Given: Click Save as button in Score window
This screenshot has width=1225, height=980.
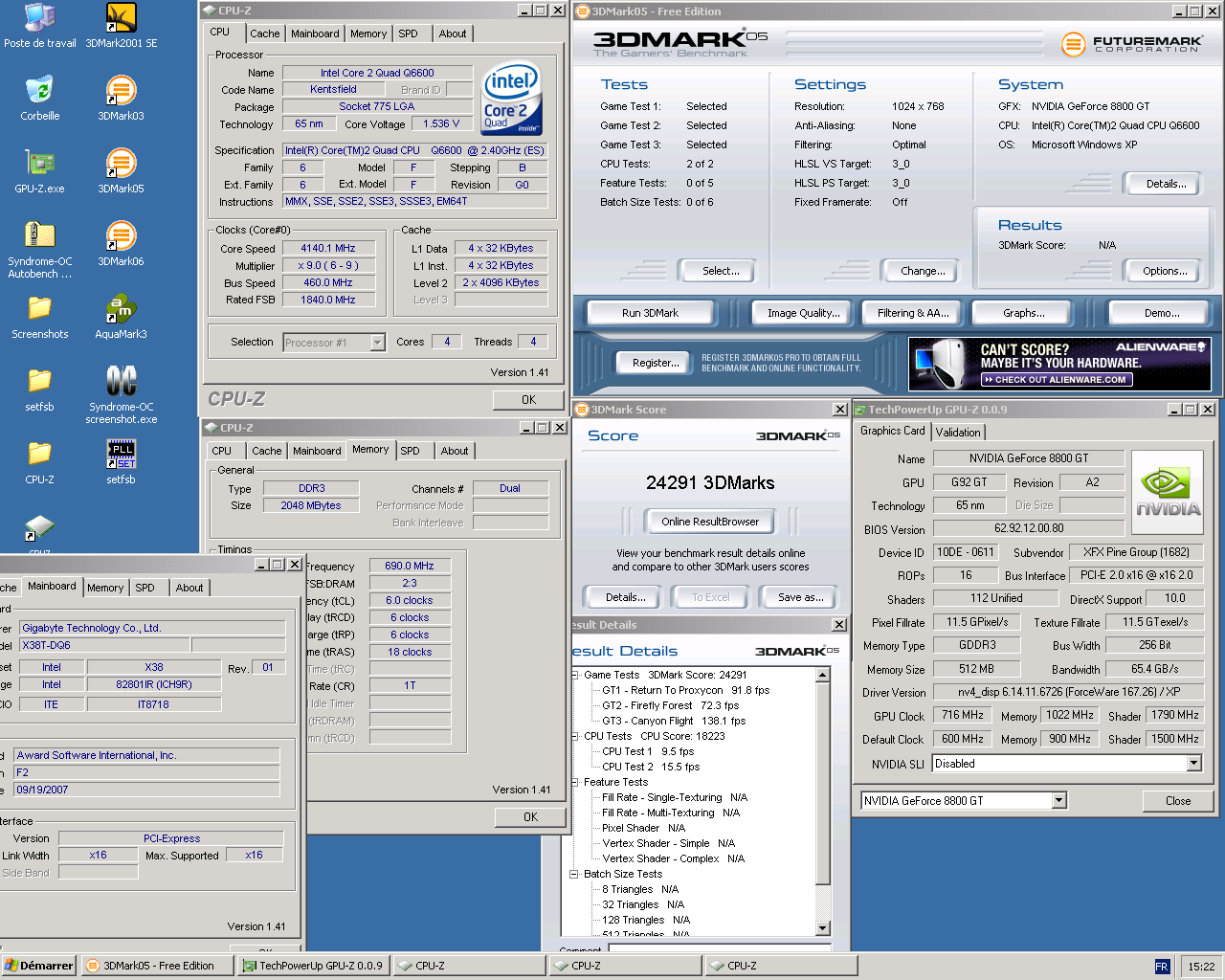Looking at the screenshot, I should click(801, 597).
